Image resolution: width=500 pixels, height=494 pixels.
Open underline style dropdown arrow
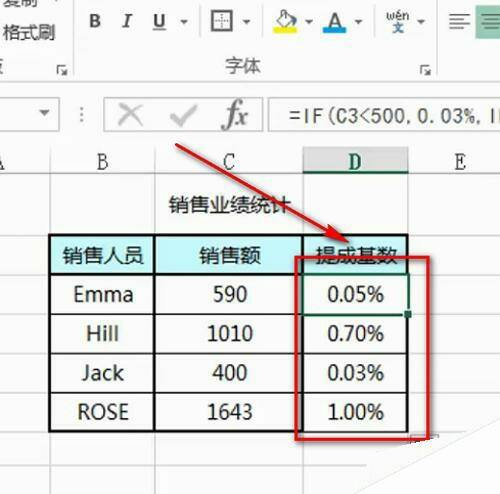(184, 22)
